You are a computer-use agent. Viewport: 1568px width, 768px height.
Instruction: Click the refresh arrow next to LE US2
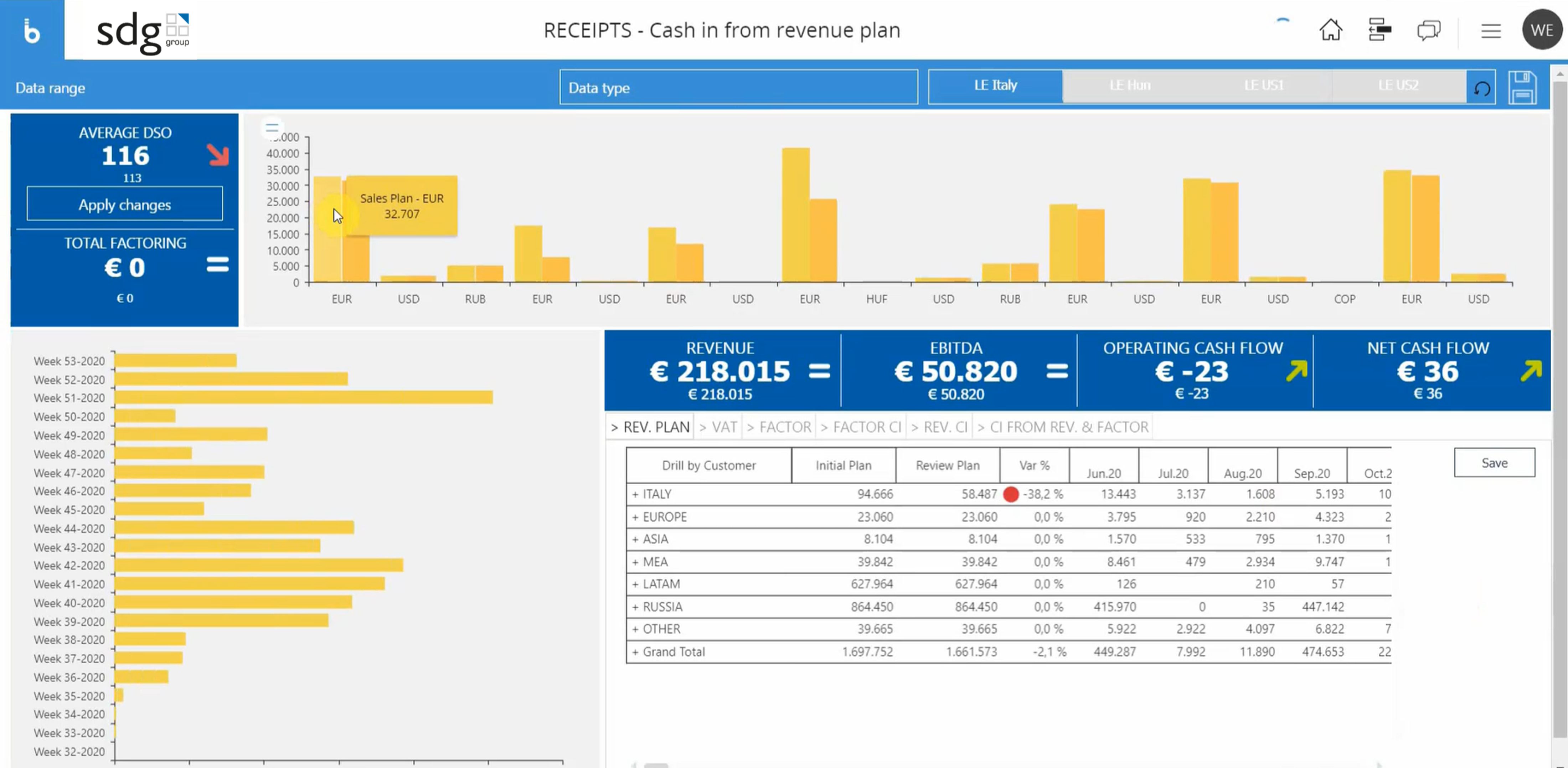pos(1481,88)
